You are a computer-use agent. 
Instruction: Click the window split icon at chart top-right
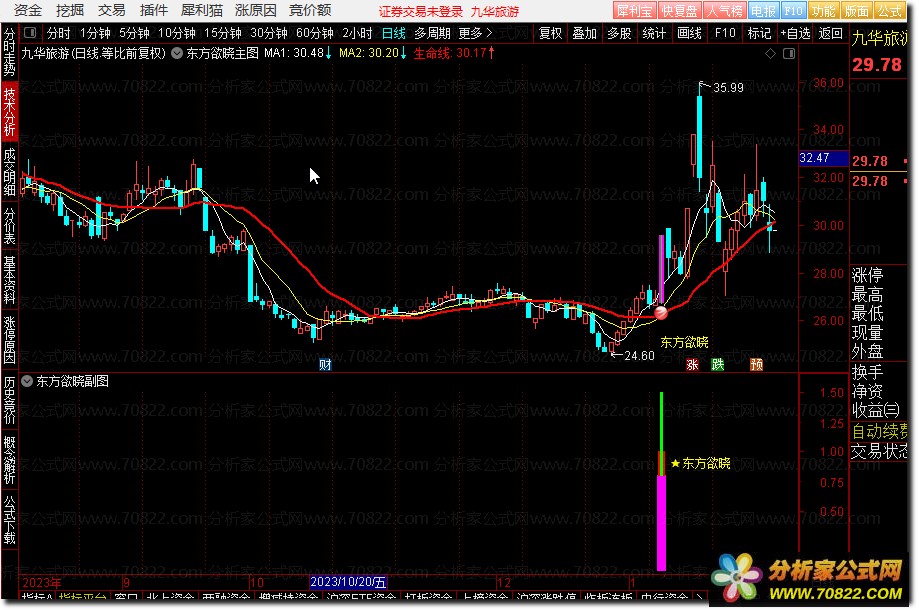point(789,53)
